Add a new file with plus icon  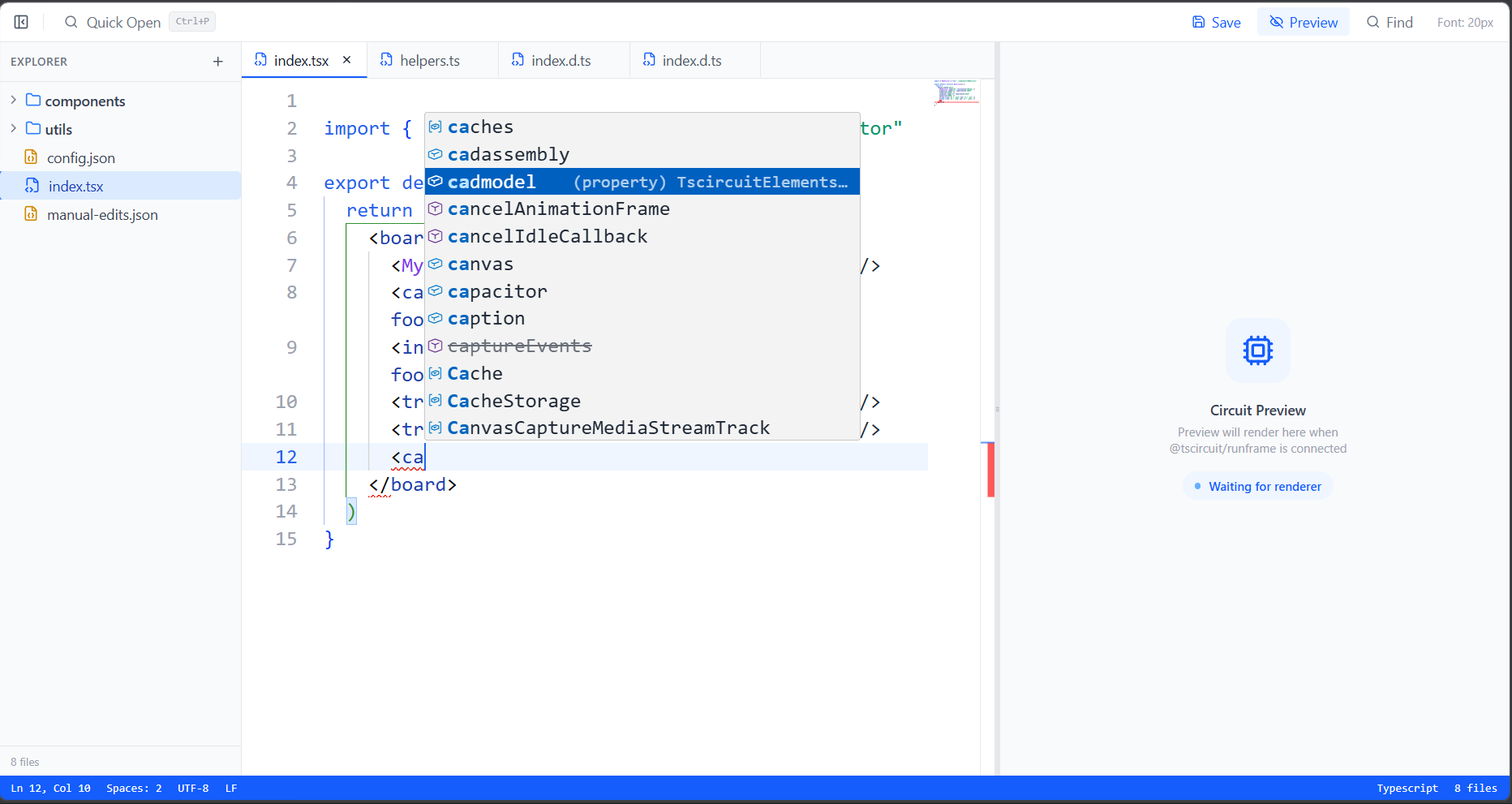217,62
